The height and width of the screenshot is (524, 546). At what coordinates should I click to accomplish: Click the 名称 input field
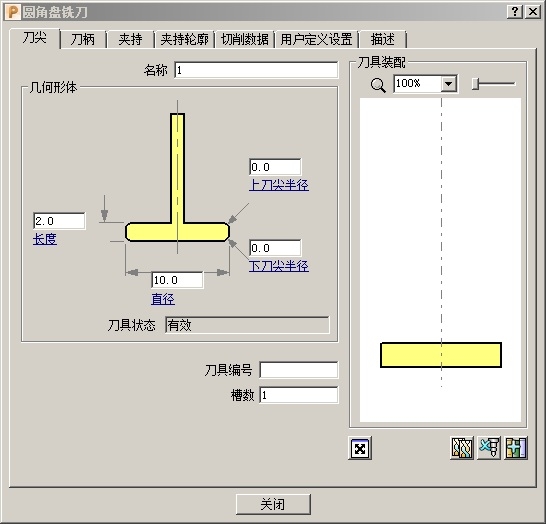click(x=256, y=70)
